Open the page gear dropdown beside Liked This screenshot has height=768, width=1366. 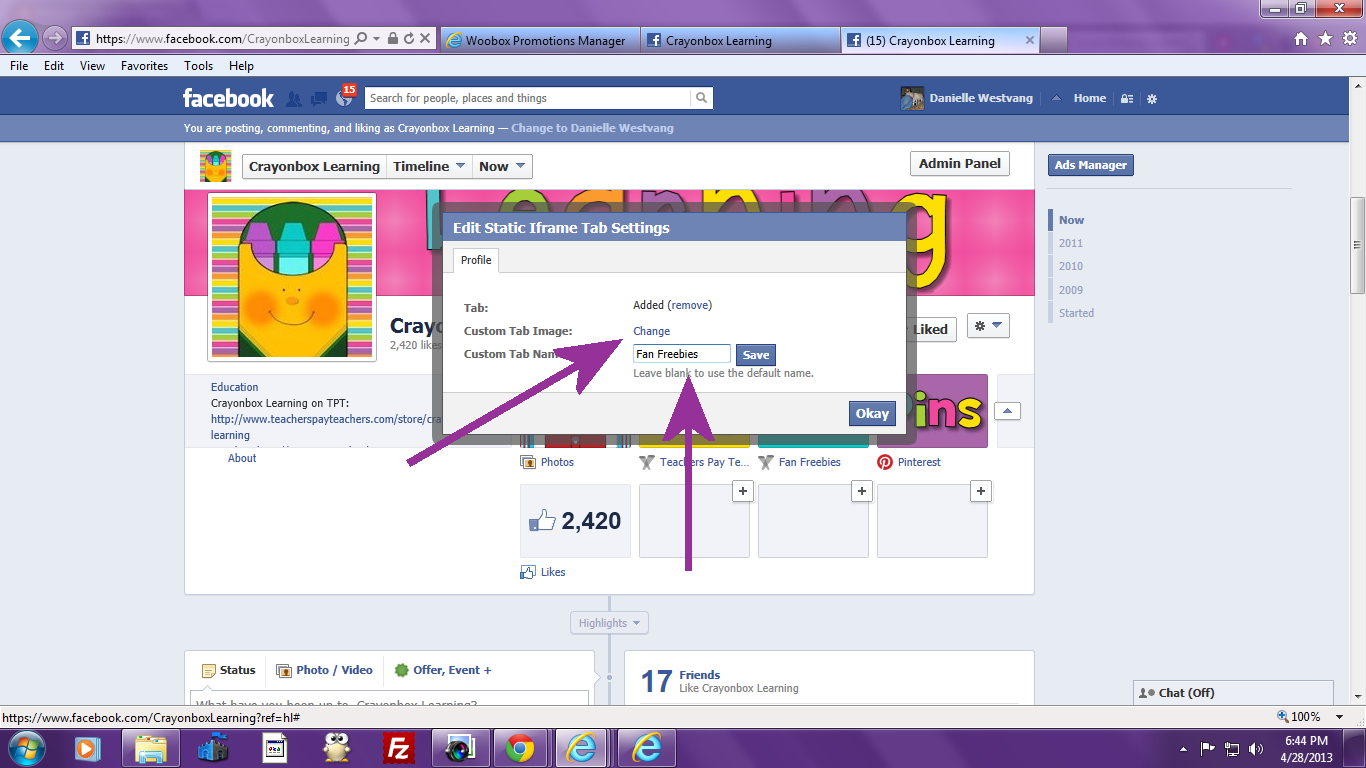[x=987, y=327]
